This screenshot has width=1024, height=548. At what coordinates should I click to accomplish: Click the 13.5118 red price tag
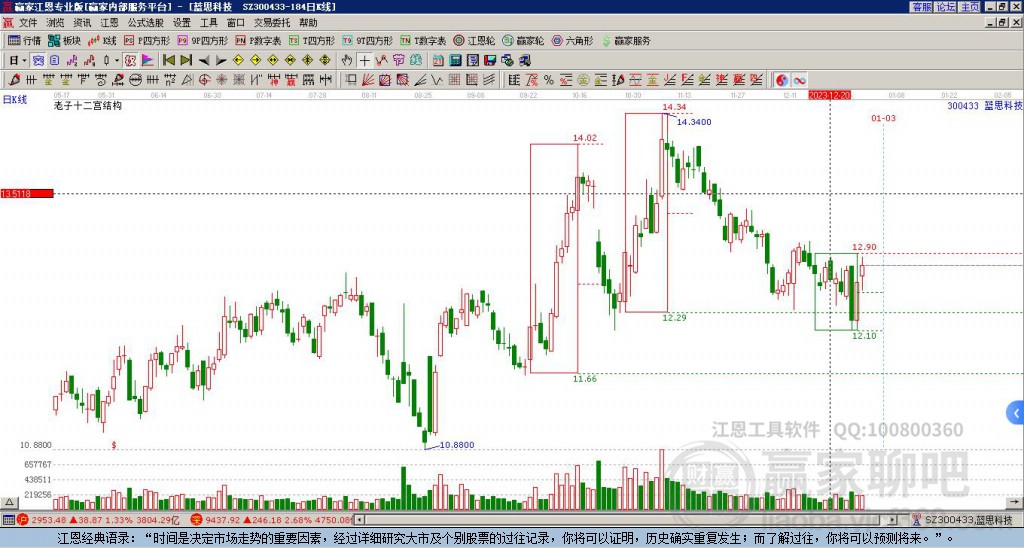click(x=27, y=194)
